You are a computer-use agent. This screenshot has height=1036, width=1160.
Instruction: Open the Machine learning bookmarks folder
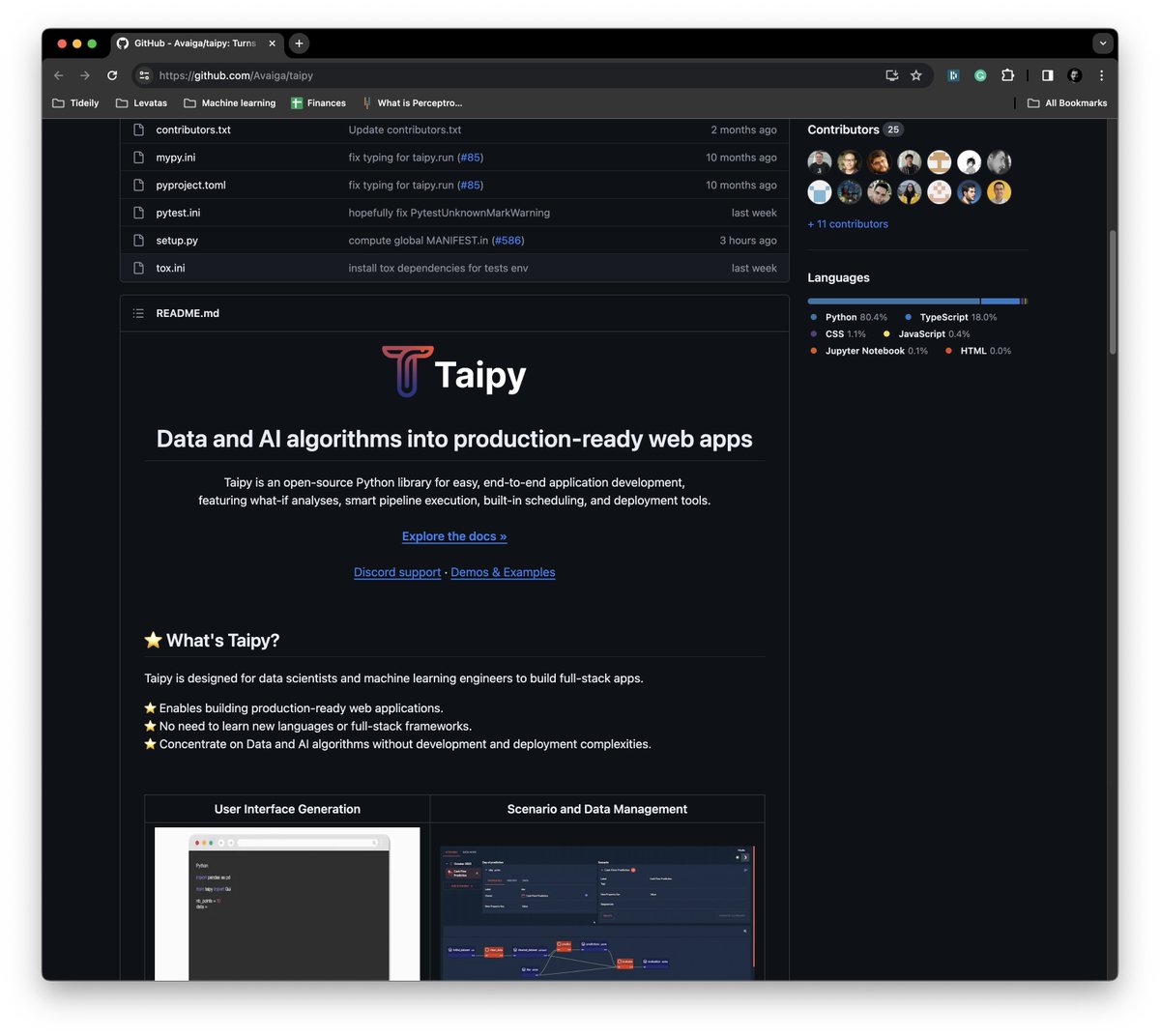tap(230, 103)
